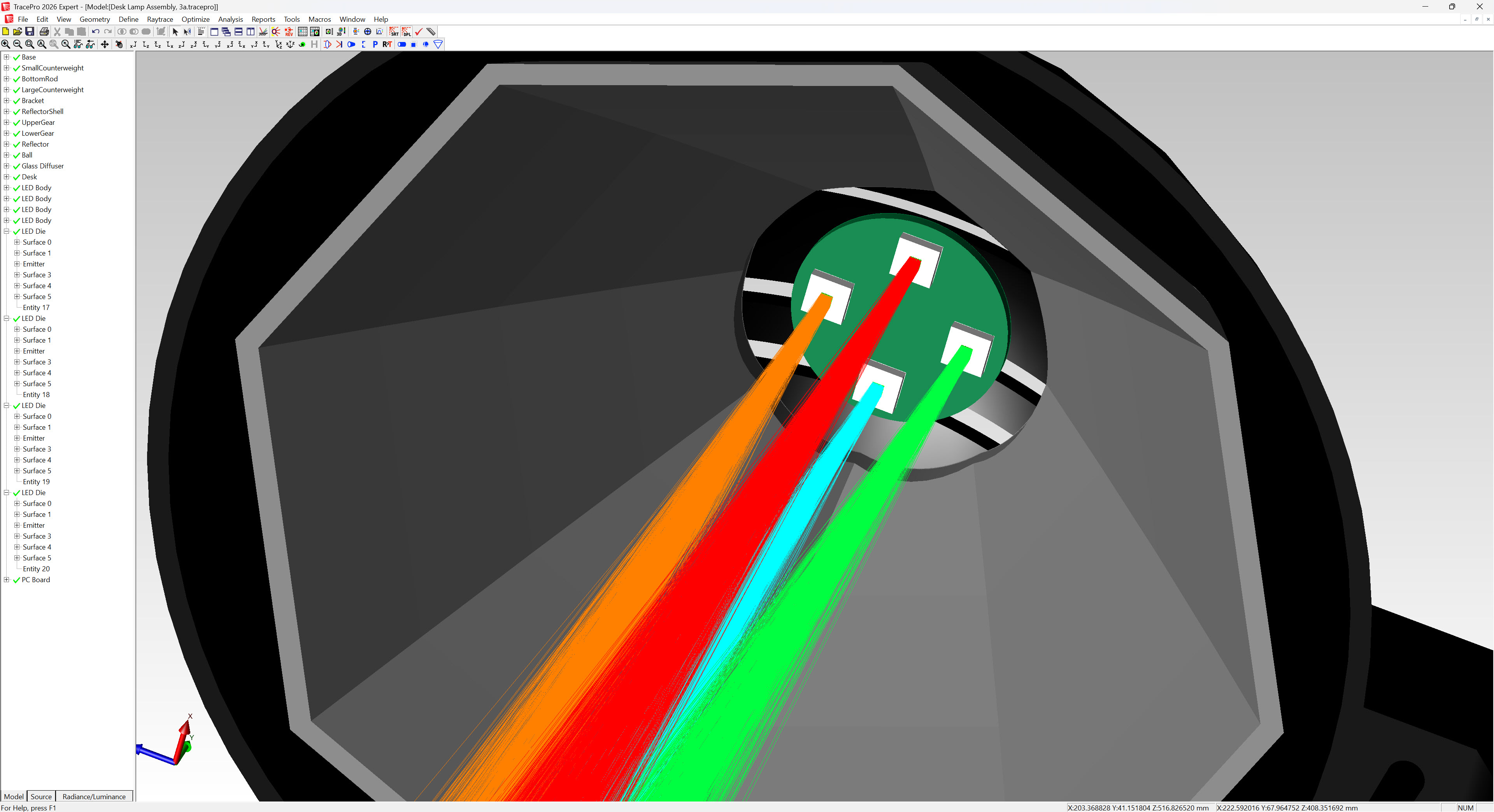Image resolution: width=1494 pixels, height=812 pixels.
Task: Click the New file icon
Action: pos(5,32)
